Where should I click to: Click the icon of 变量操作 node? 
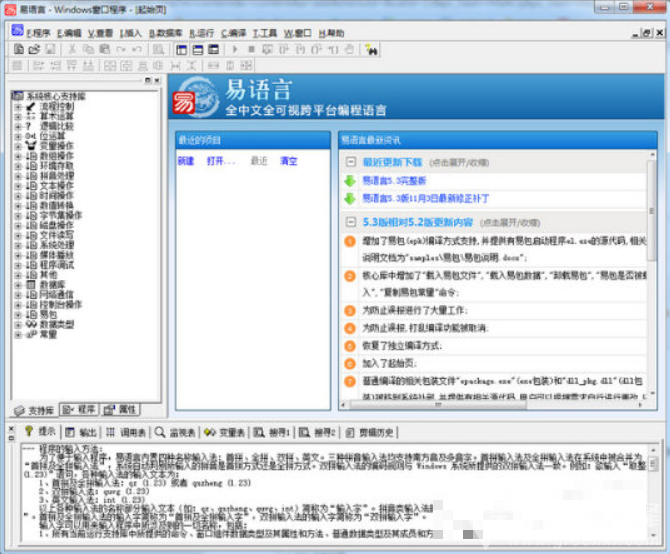click(31, 146)
